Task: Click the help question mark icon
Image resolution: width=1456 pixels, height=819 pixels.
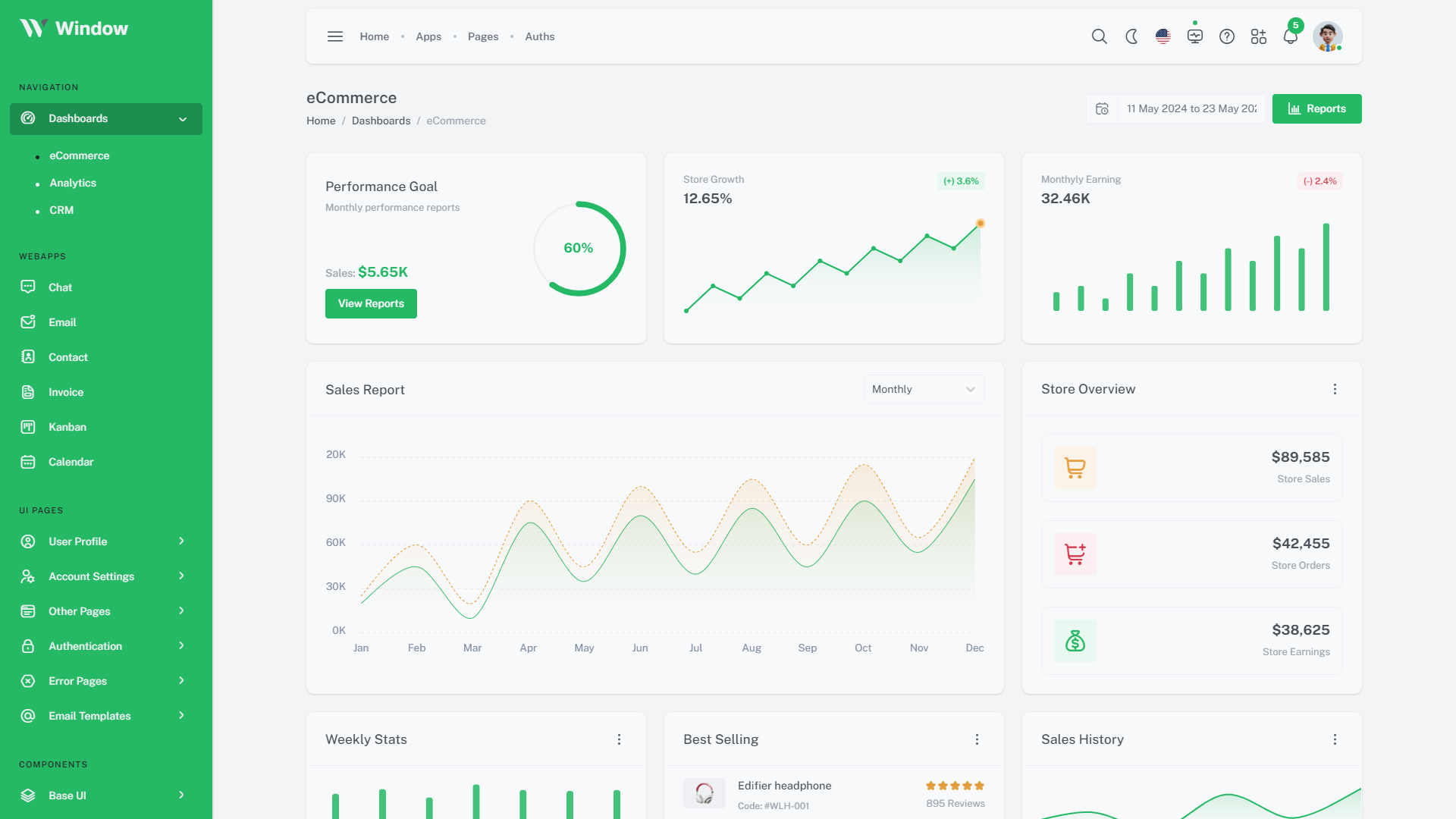Action: pos(1227,36)
